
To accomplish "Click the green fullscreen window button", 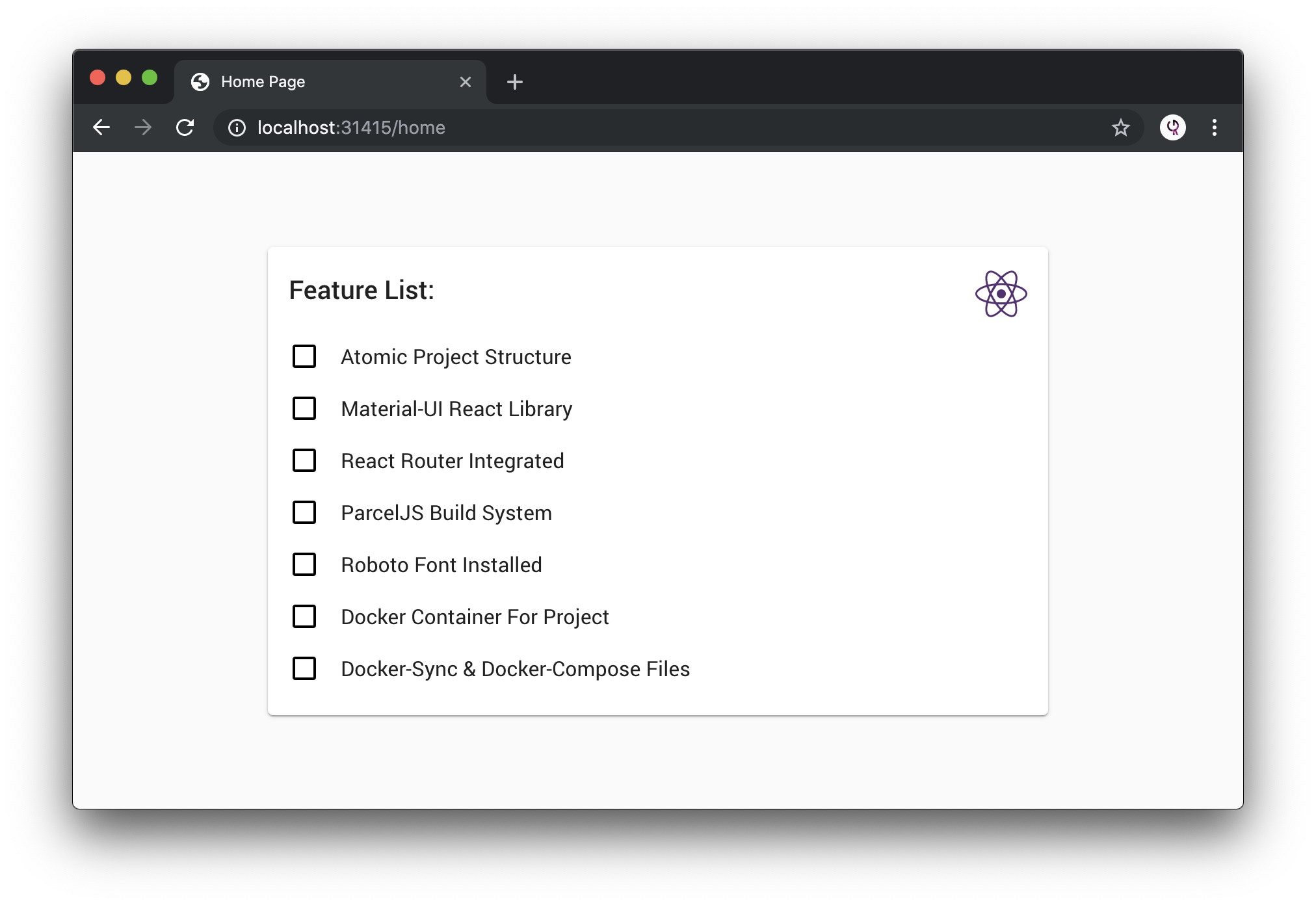I will pos(150,78).
